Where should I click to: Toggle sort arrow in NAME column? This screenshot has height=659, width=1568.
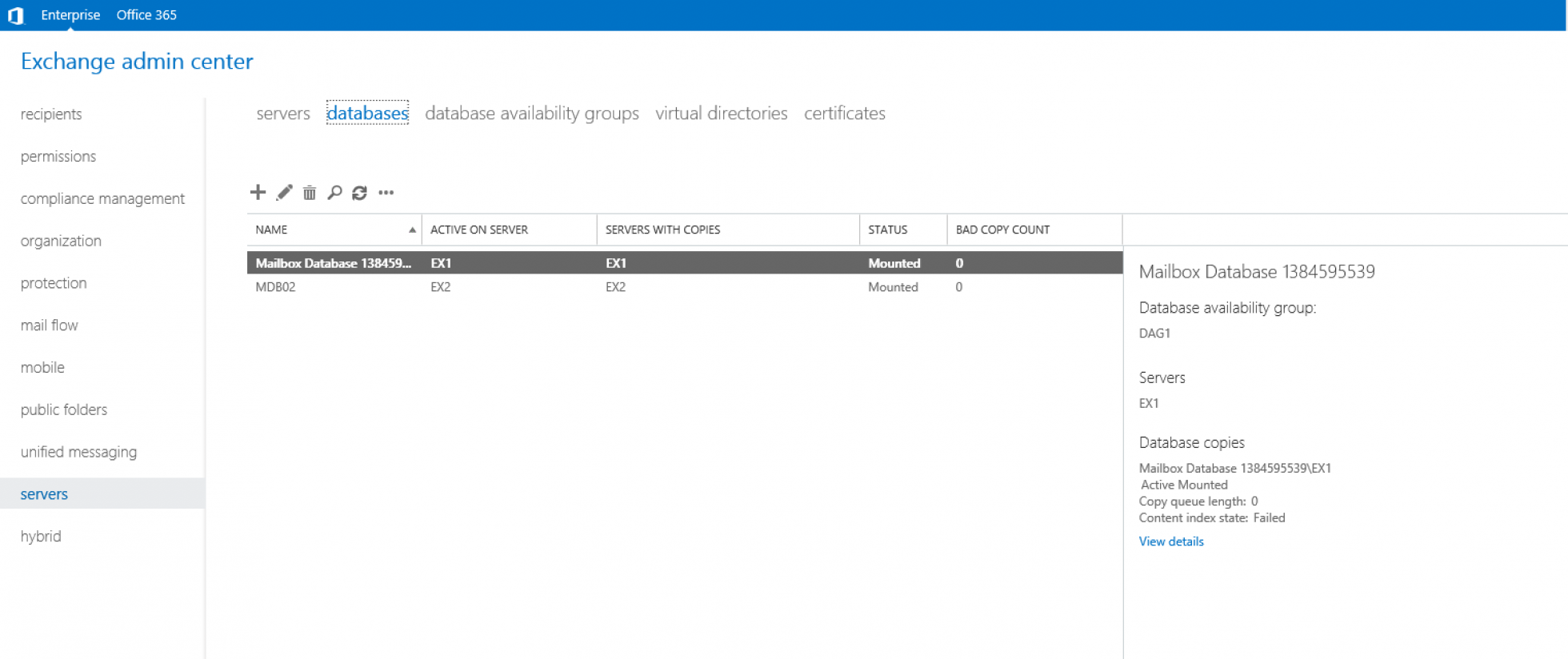point(412,230)
